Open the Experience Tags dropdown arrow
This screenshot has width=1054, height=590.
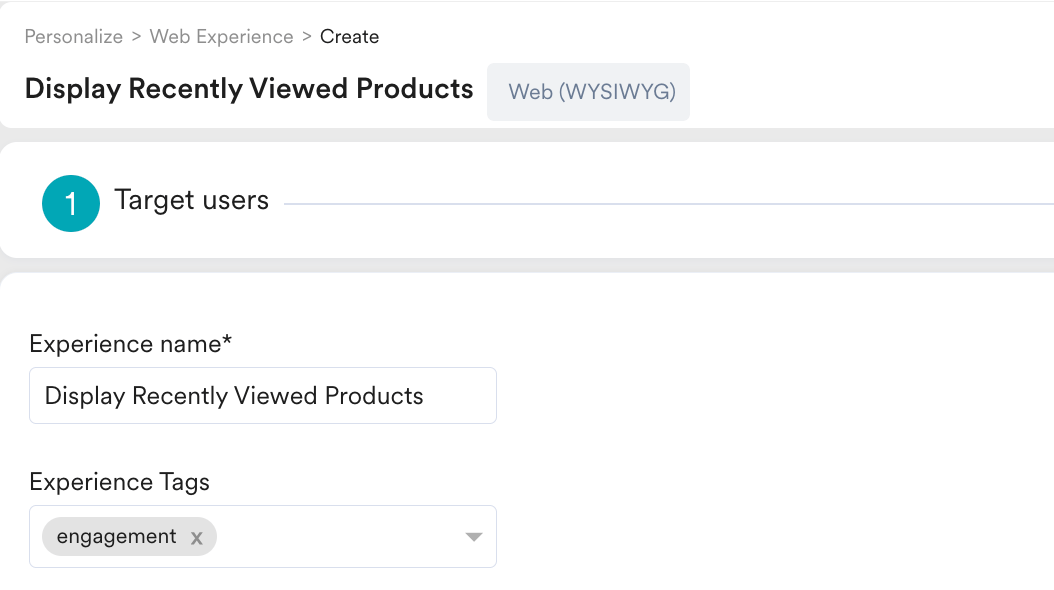[474, 537]
